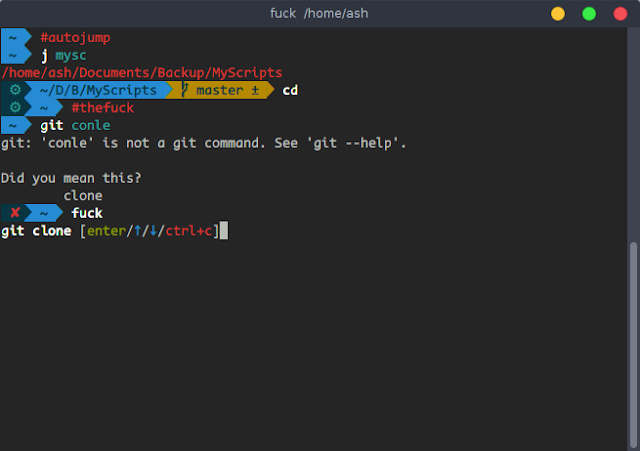Click the git branch icon beside master

tap(184, 89)
